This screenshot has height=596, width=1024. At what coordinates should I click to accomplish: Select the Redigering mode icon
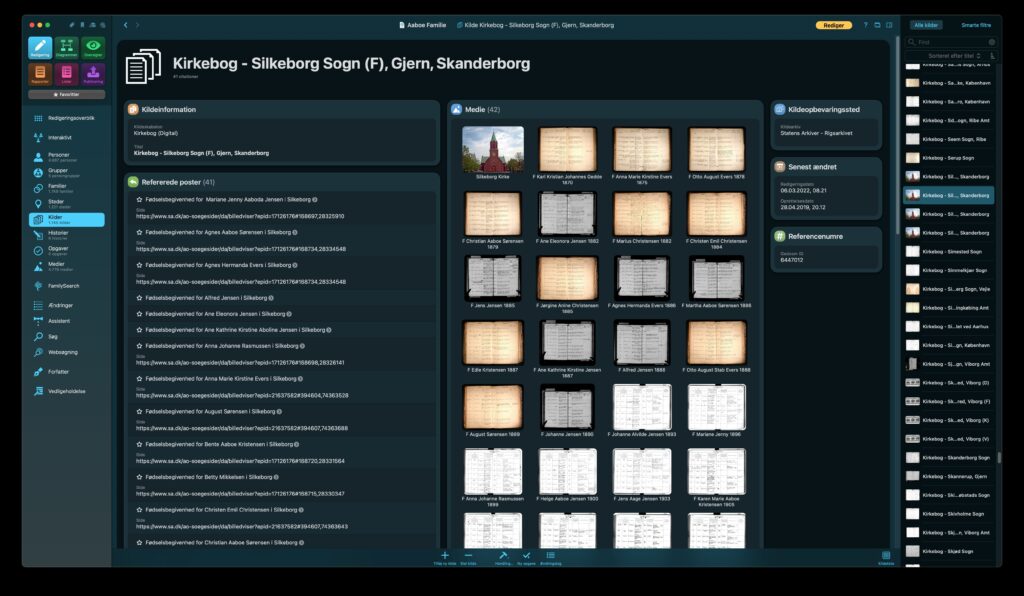(40, 48)
